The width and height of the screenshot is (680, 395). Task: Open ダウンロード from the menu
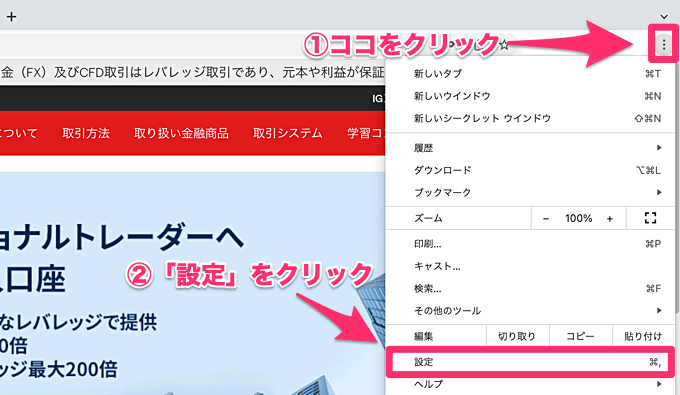pyautogui.click(x=530, y=170)
